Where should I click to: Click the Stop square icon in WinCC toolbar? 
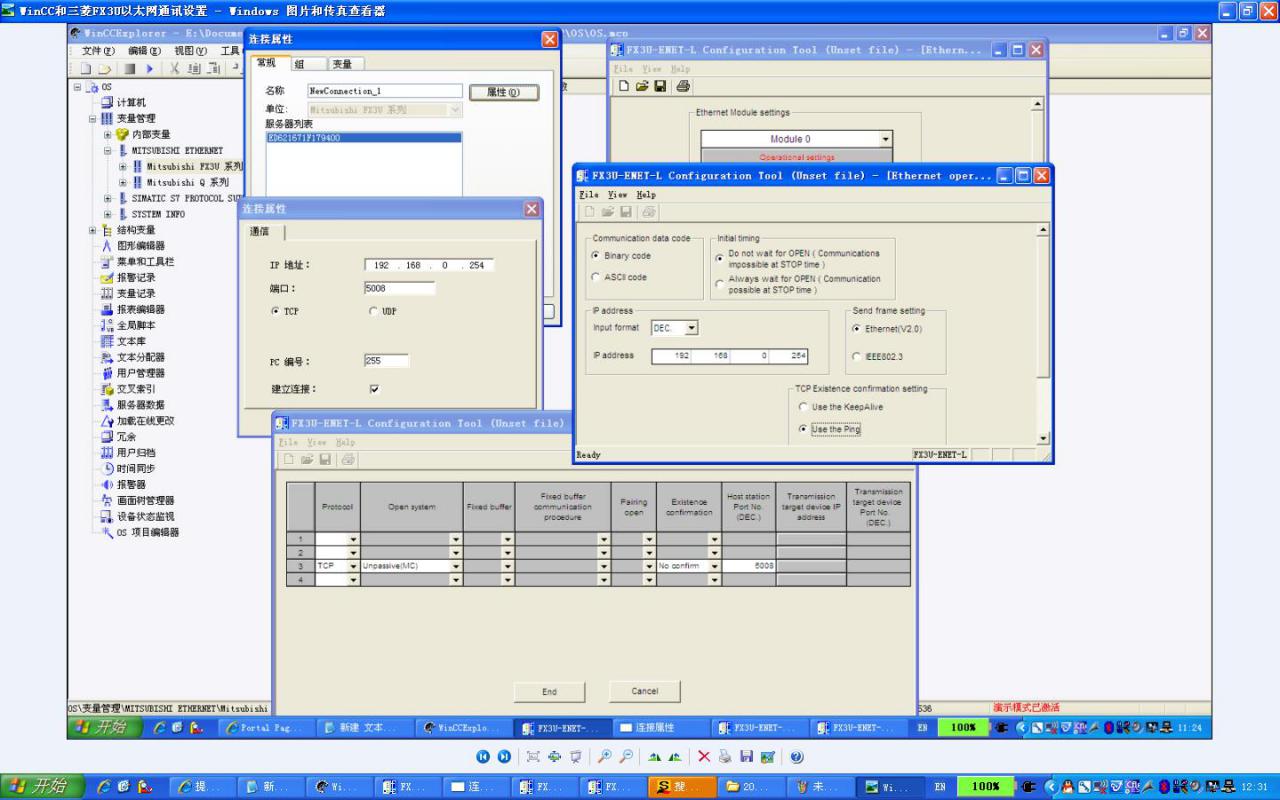pyautogui.click(x=130, y=68)
